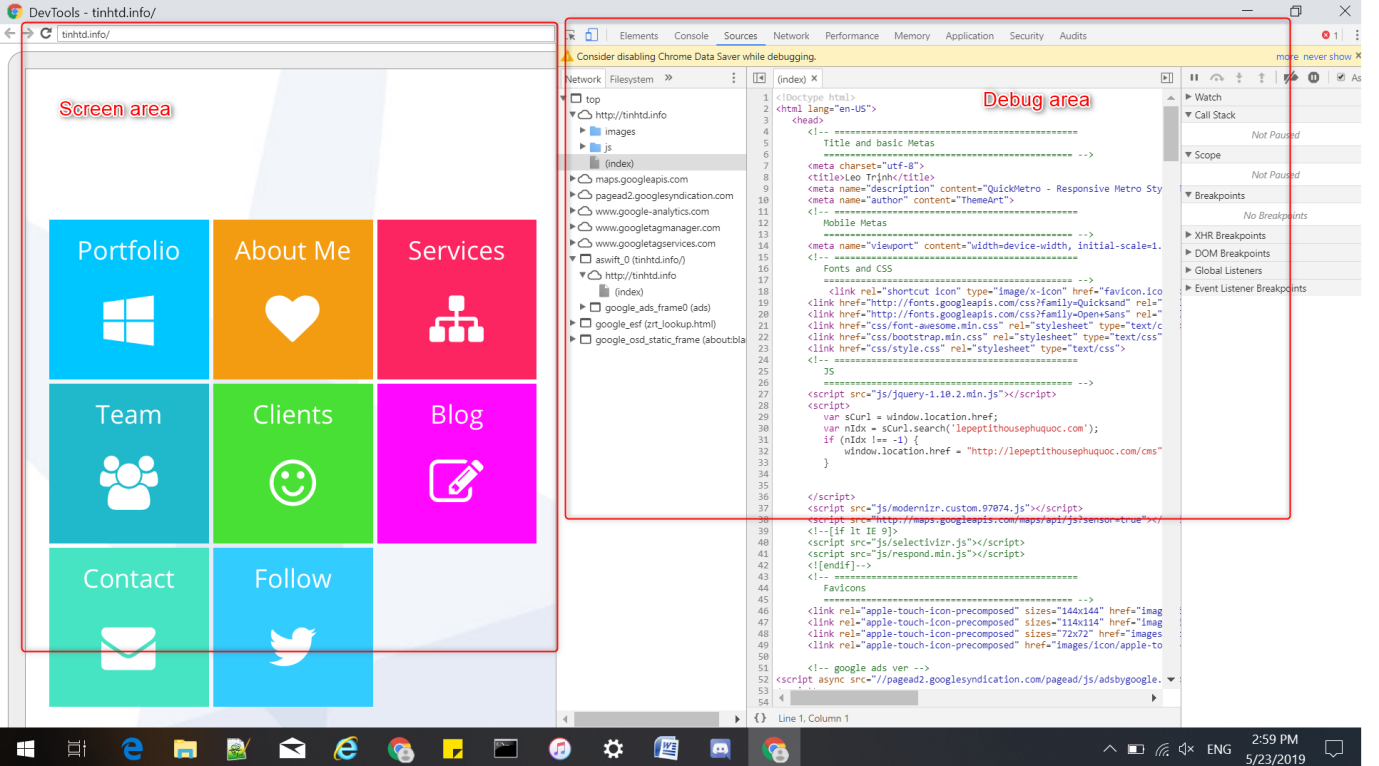Collapse the Call Stack section
Screen dimensions: 1379x766
[x=1214, y=115]
